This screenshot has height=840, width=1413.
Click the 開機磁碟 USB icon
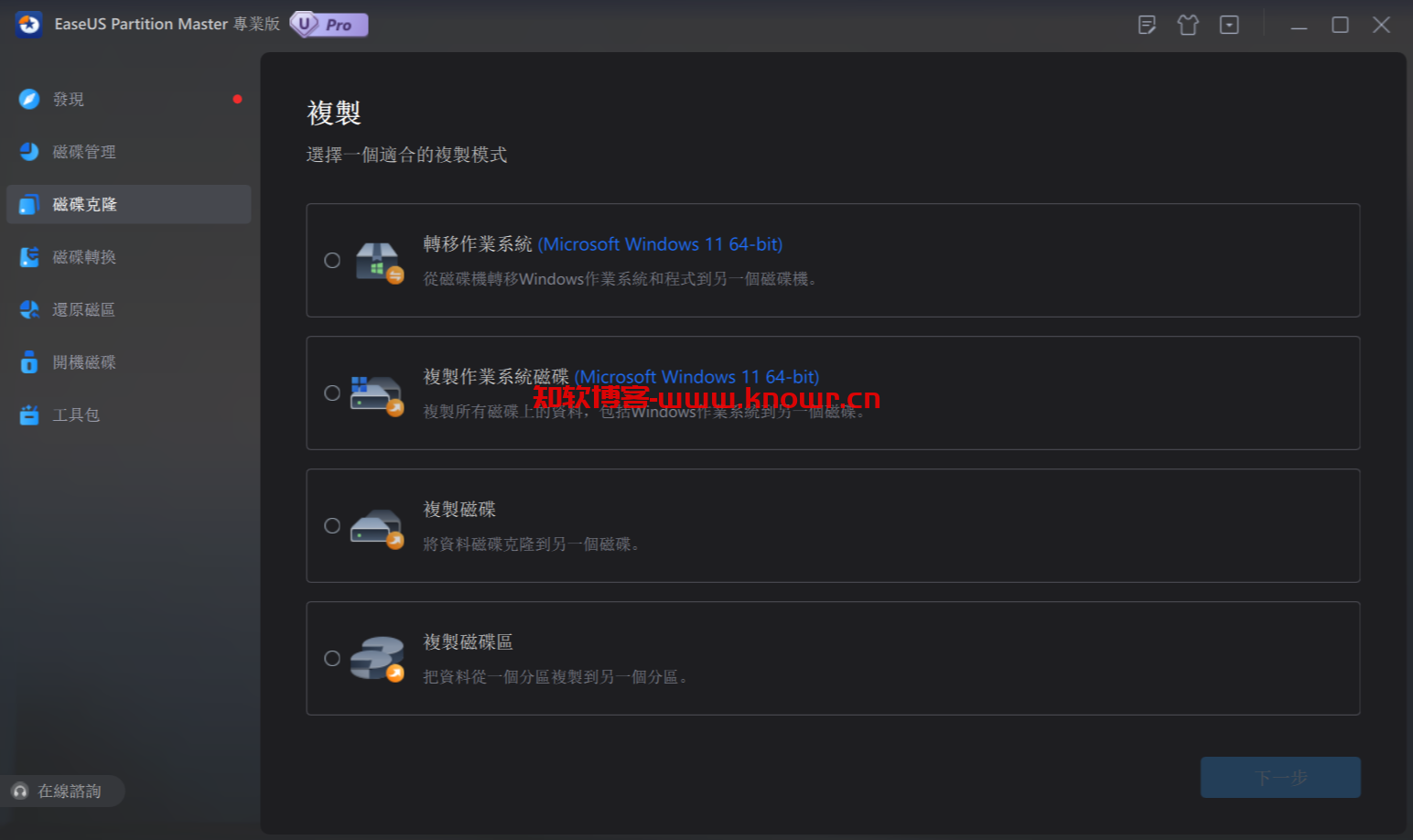29,362
